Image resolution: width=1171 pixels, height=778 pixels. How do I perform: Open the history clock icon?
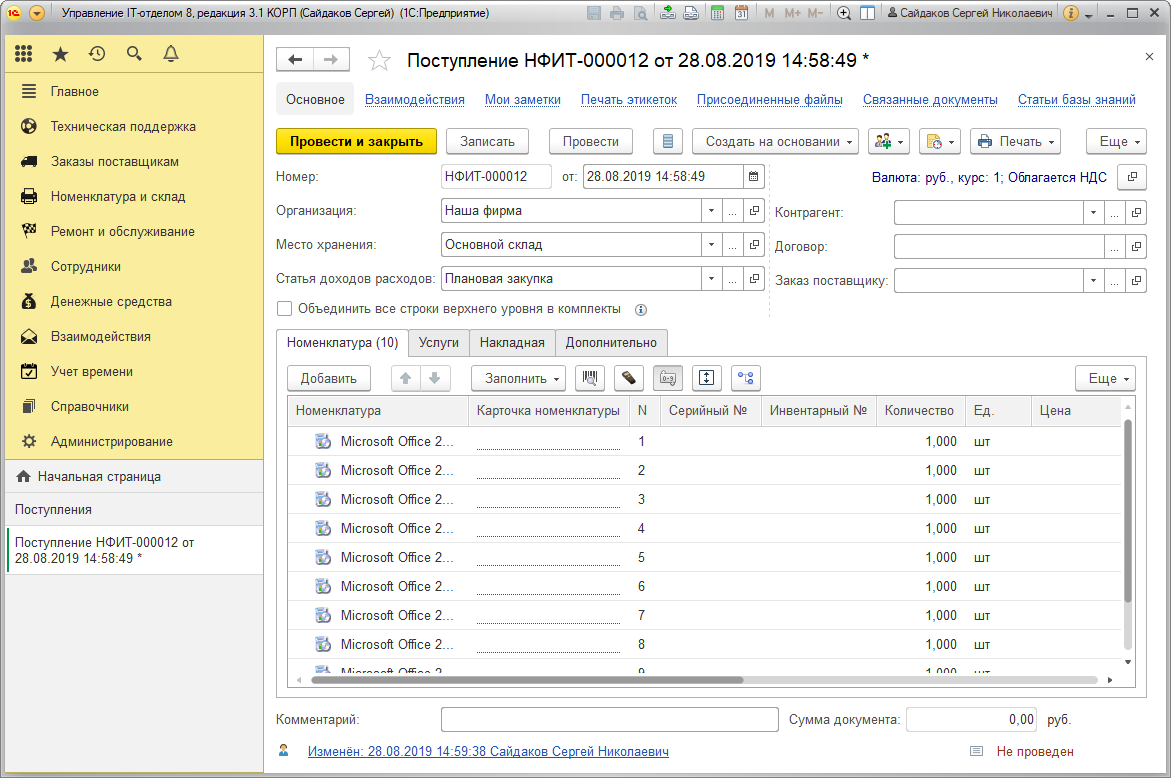[x=97, y=54]
